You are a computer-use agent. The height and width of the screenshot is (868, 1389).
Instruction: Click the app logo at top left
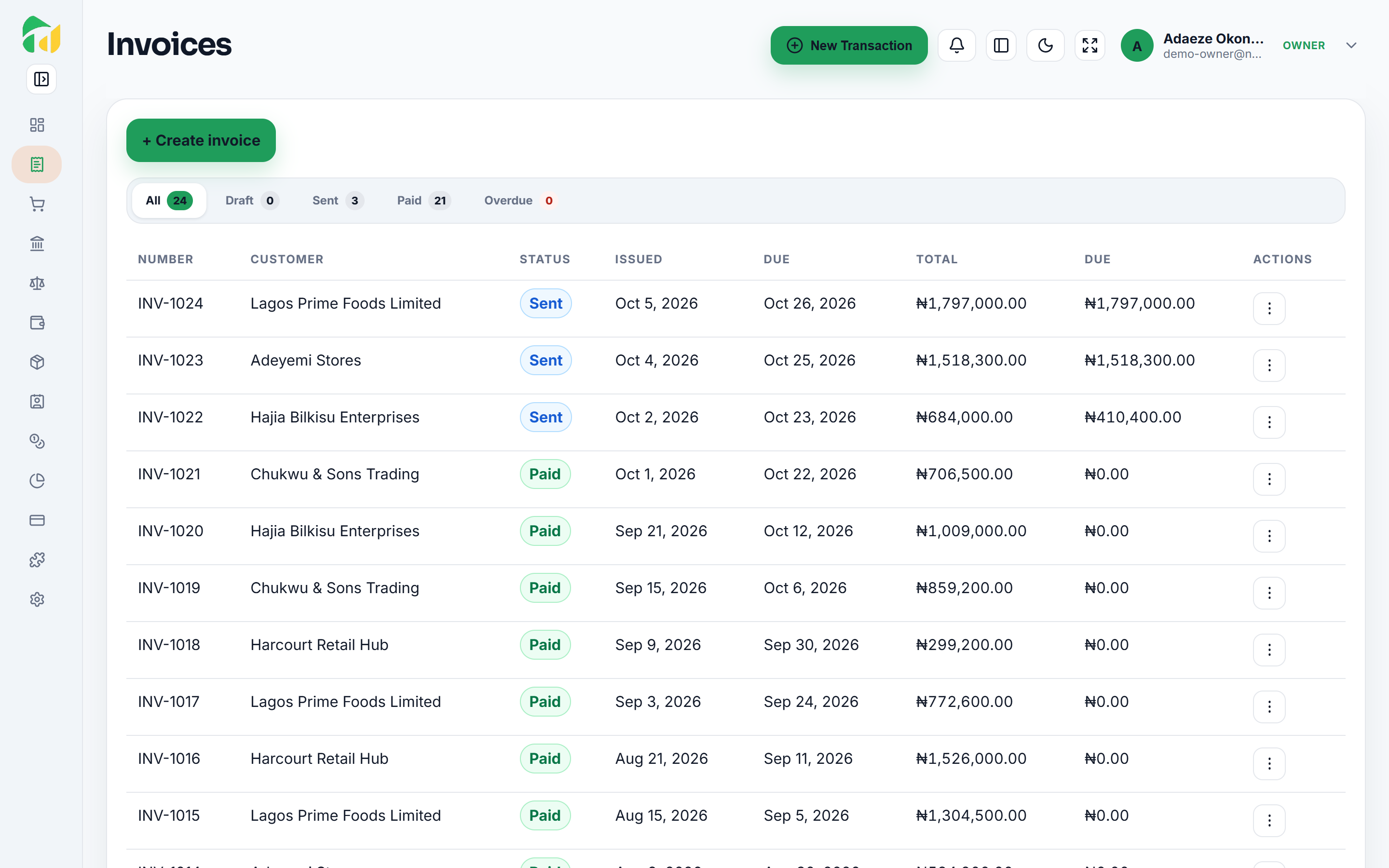pyautogui.click(x=41, y=34)
